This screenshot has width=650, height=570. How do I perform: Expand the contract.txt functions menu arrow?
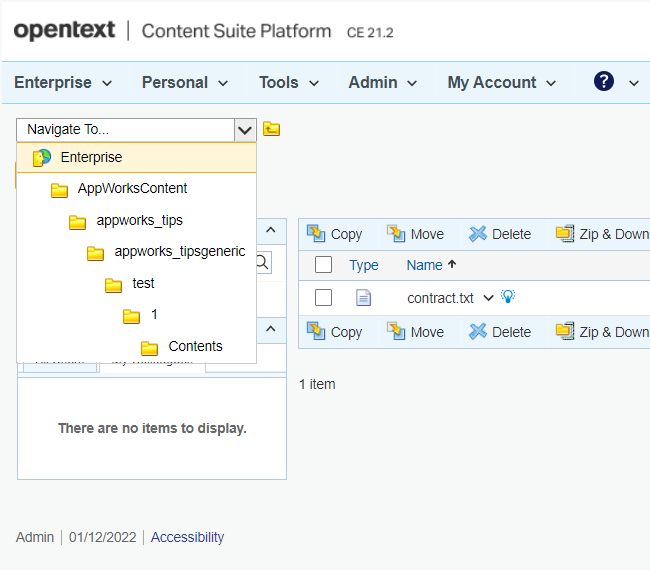click(488, 297)
